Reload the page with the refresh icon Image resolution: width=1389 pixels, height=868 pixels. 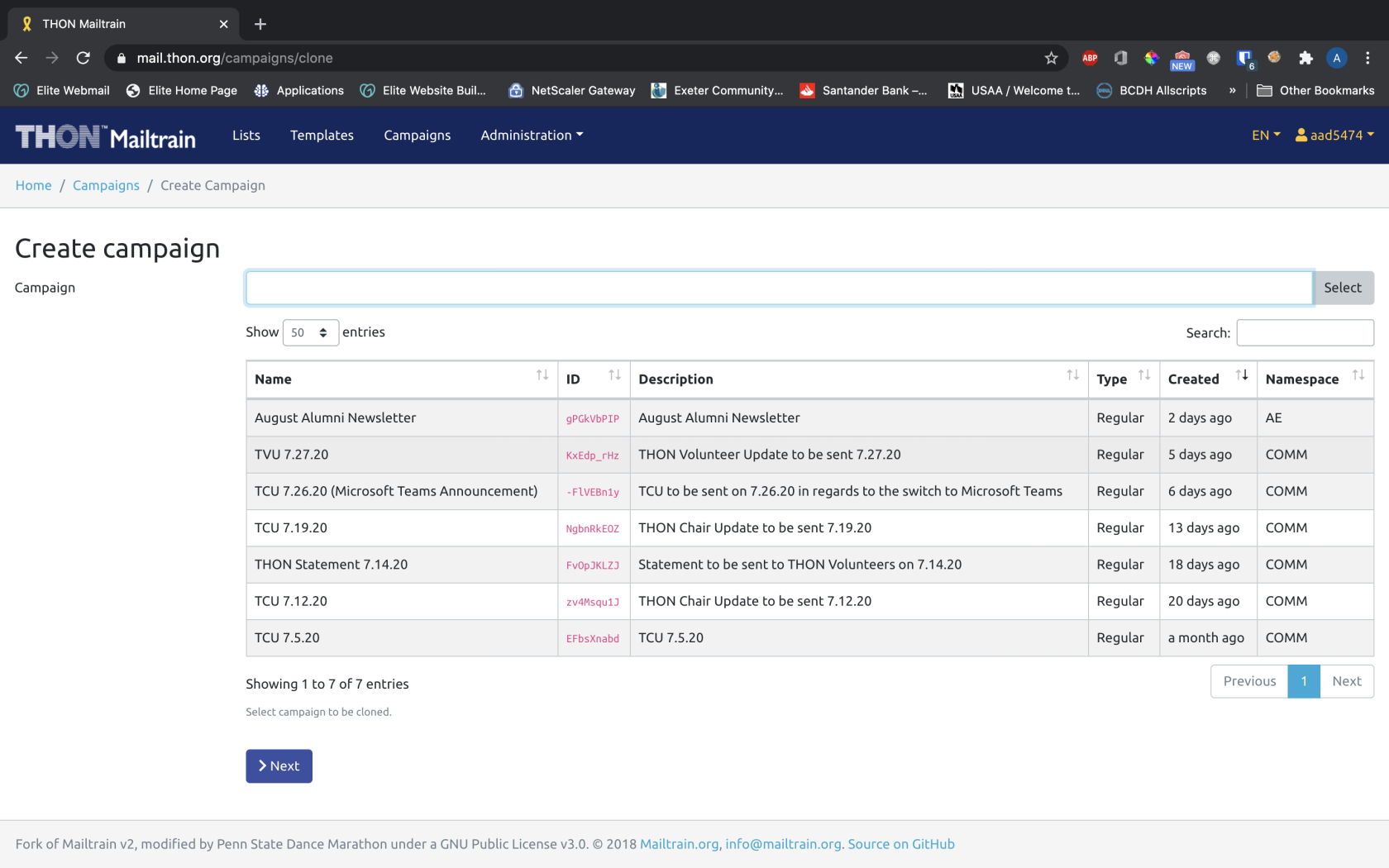83,58
